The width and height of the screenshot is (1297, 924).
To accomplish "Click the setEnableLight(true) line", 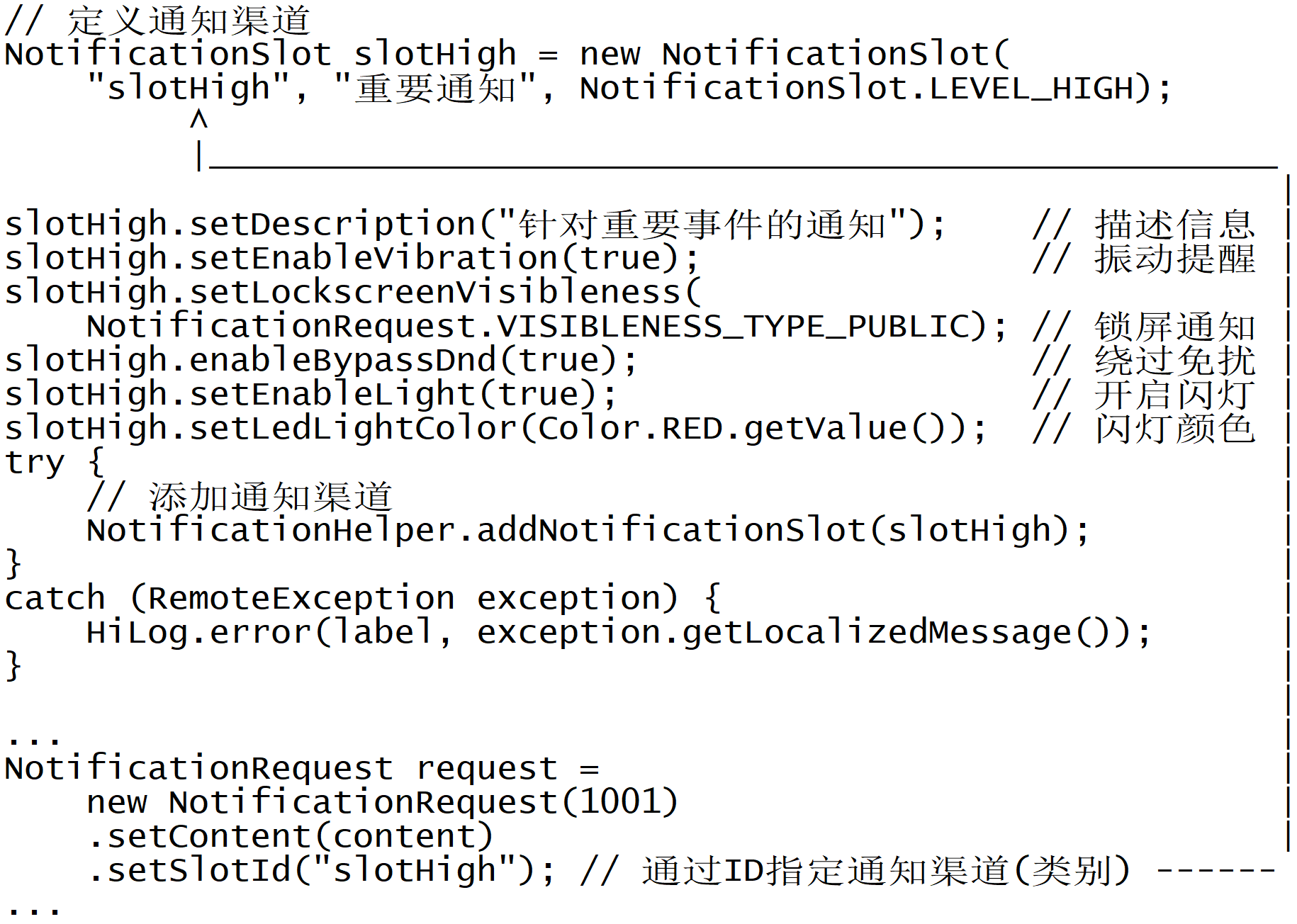I will (x=311, y=395).
